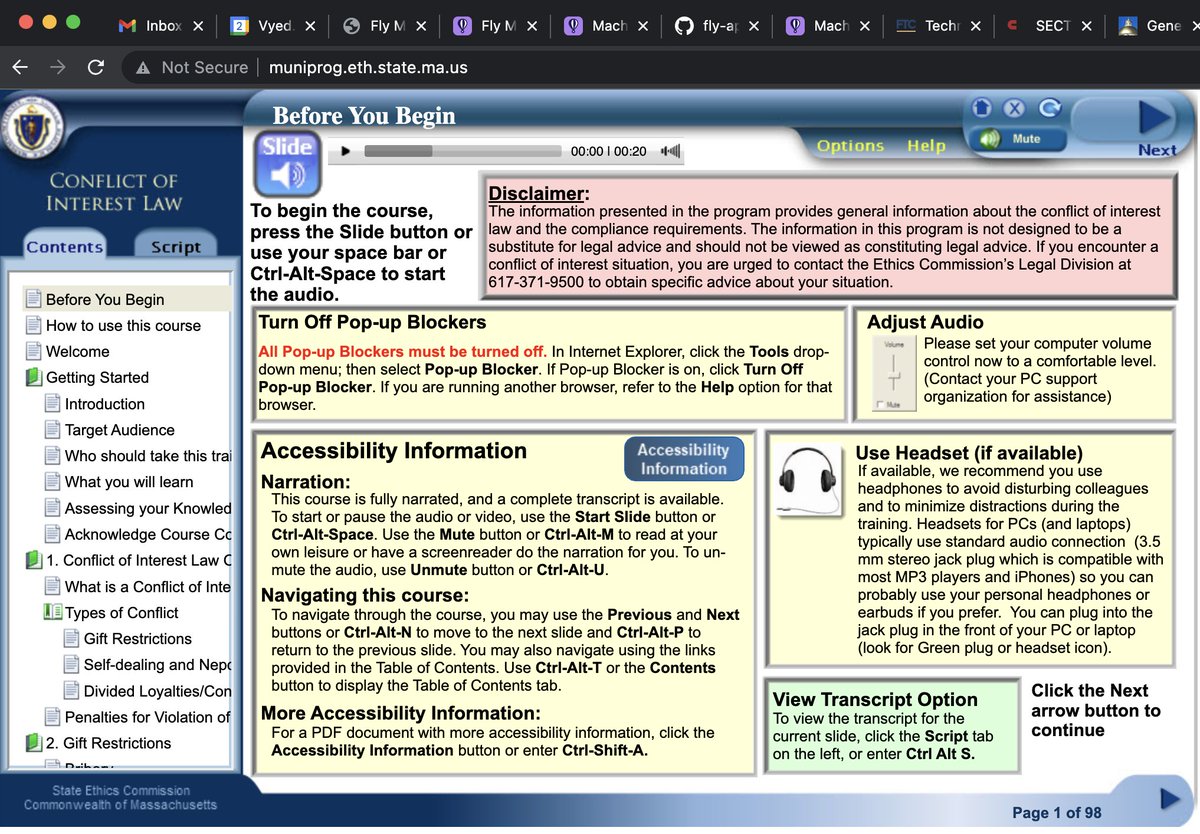Open the Help menu

[926, 146]
